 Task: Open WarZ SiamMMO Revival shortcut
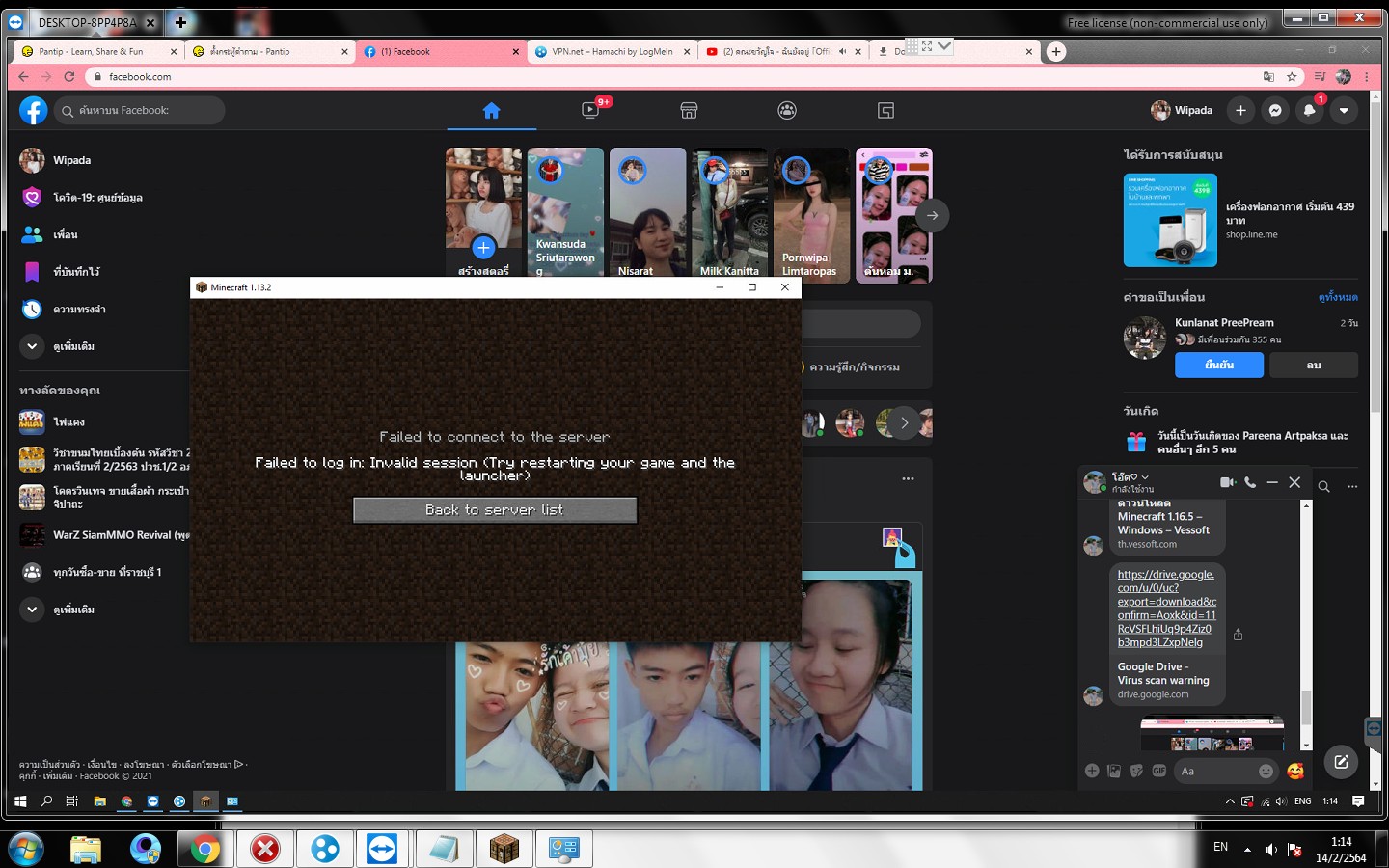click(104, 534)
